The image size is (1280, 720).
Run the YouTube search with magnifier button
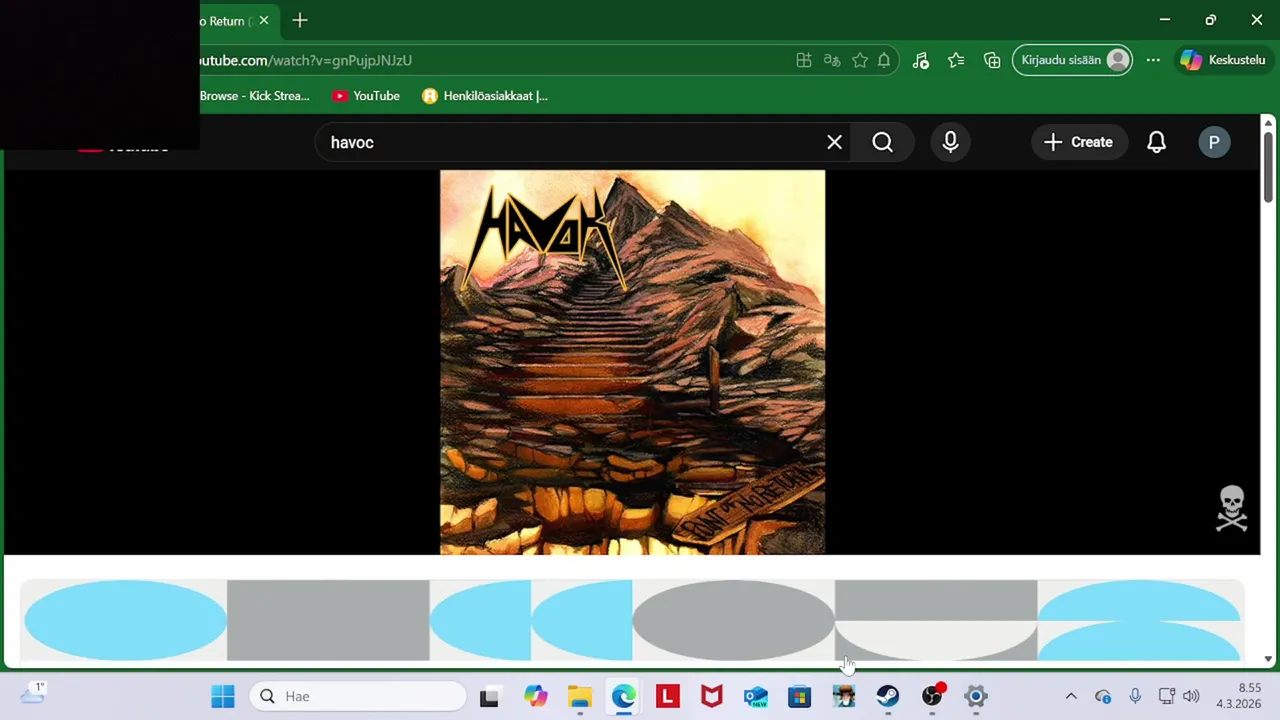(882, 142)
